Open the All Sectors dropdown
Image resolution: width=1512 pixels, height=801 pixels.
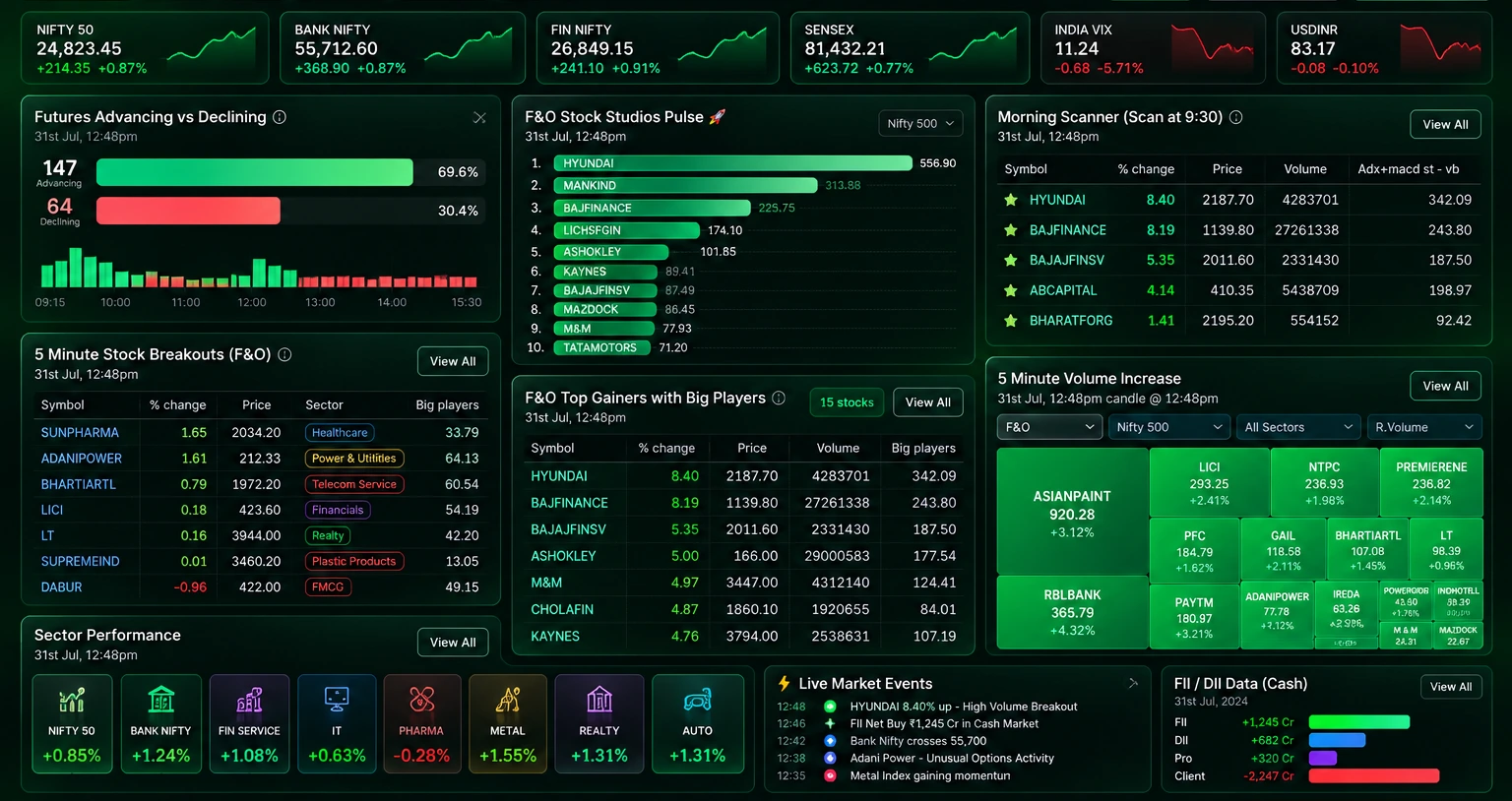(1299, 427)
